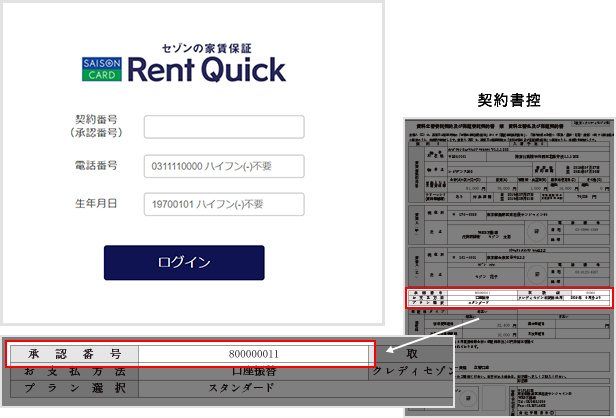Click the SAISON CARD logo icon
Image resolution: width=616 pixels, height=418 pixels.
[x=102, y=69]
